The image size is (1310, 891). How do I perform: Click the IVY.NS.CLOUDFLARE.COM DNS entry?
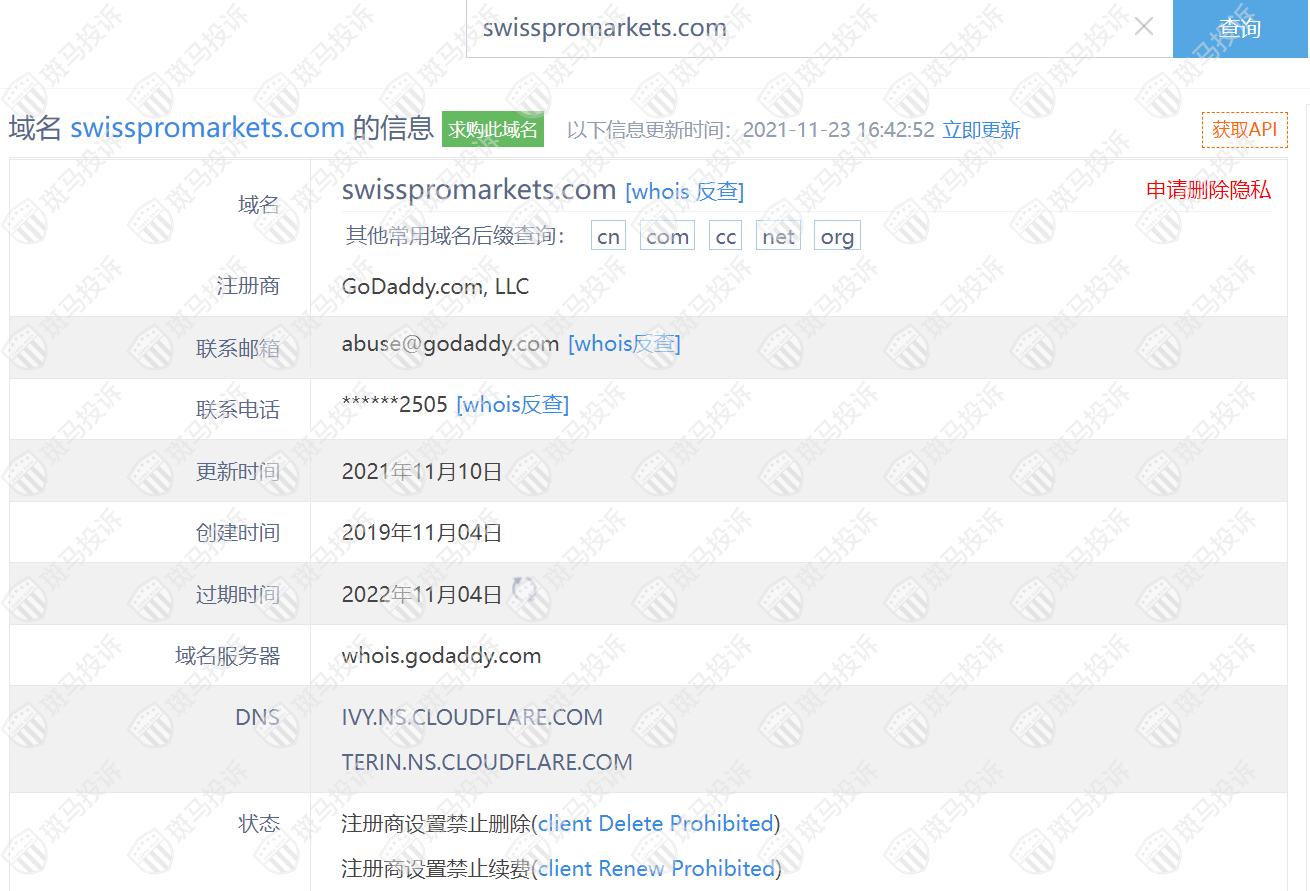472,717
